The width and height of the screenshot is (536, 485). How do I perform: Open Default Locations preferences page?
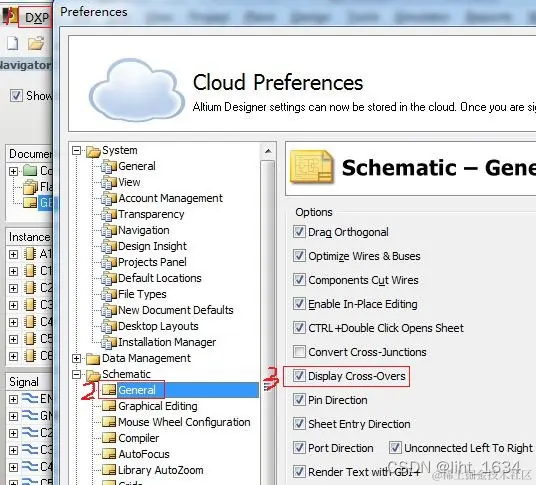coord(160,278)
